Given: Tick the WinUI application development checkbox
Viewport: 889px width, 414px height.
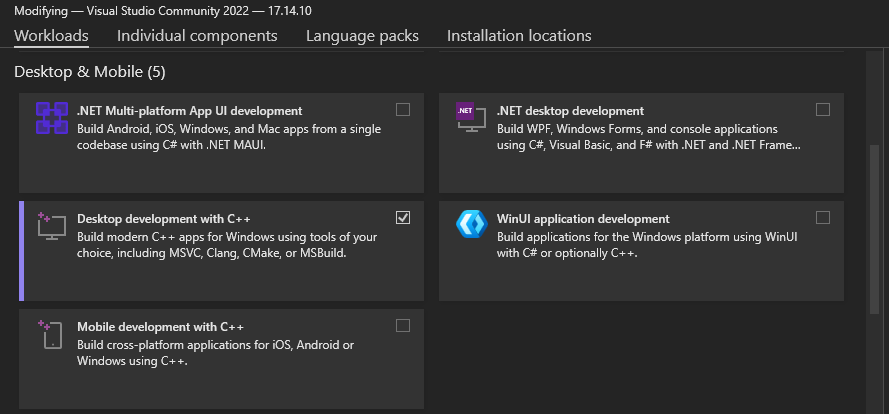Looking at the screenshot, I should pyautogui.click(x=823, y=217).
